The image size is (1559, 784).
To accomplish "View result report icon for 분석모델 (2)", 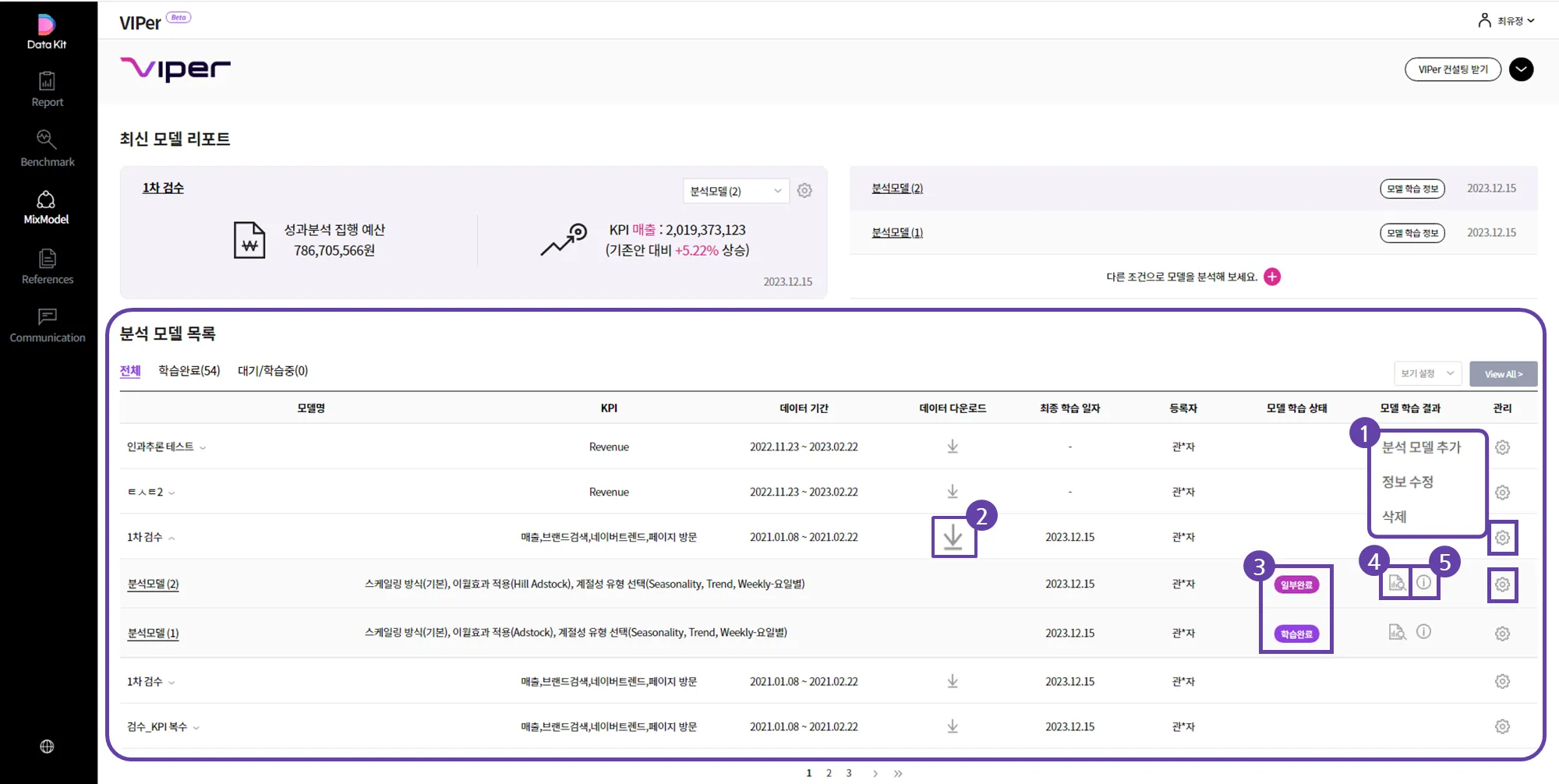I will coord(1397,583).
